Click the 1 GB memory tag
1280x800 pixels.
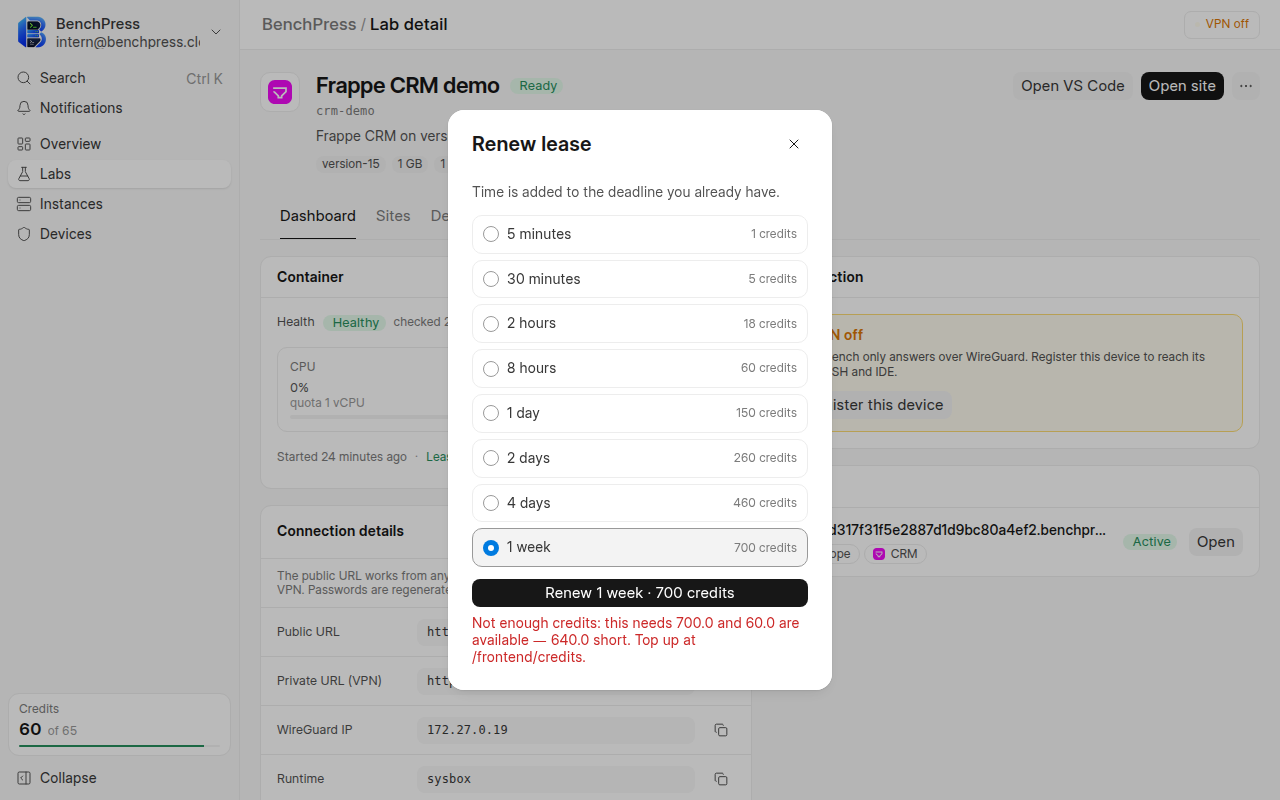410,164
